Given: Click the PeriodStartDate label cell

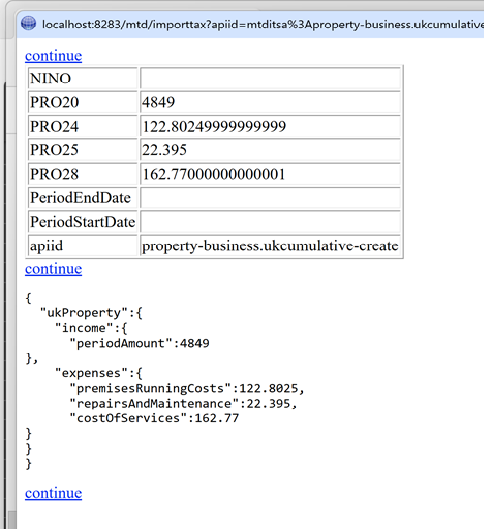Looking at the screenshot, I should 82,222.
